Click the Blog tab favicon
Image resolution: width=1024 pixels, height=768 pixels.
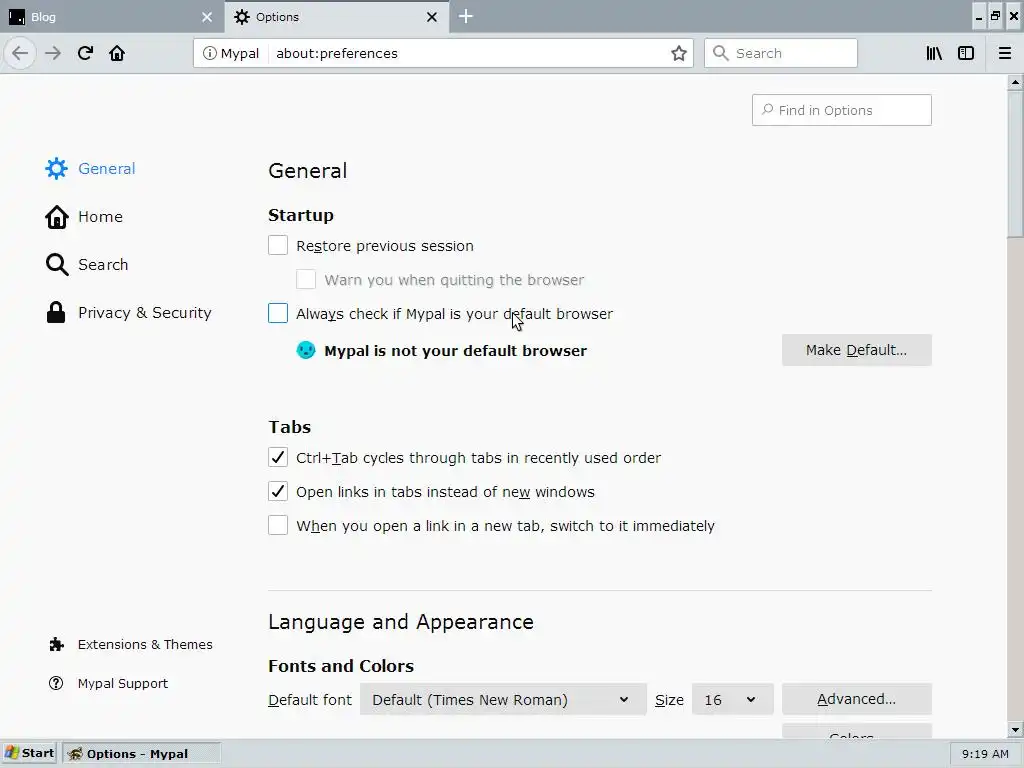click(17, 17)
